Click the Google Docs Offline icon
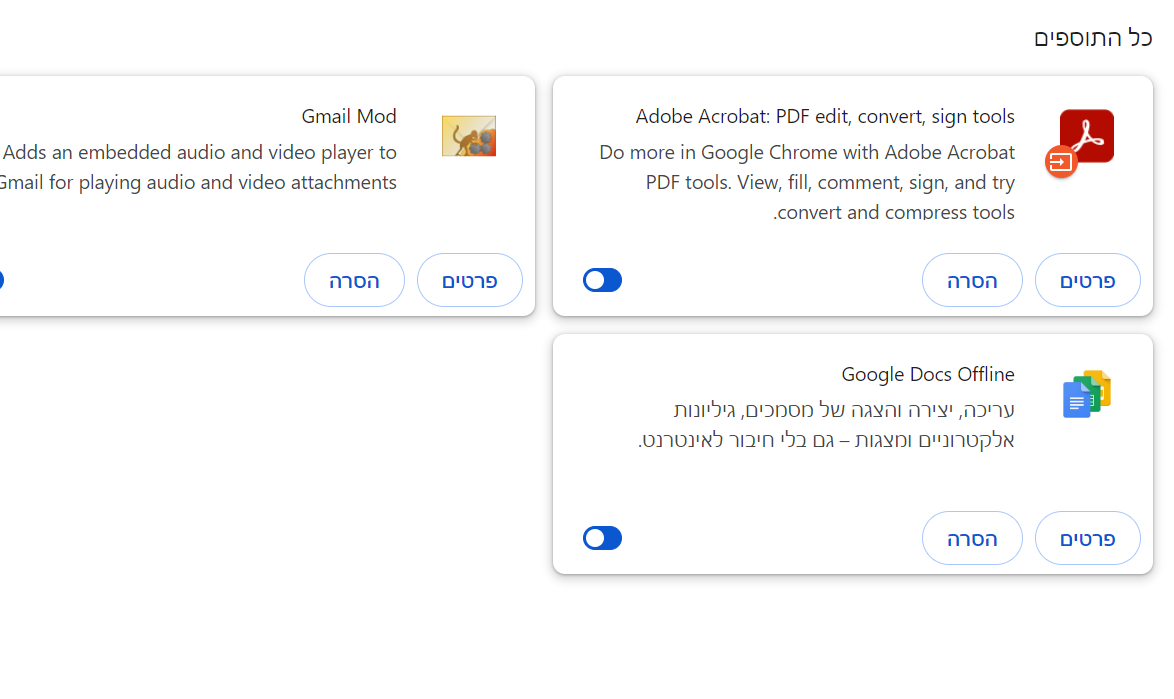This screenshot has height=699, width=1174. point(1087,394)
